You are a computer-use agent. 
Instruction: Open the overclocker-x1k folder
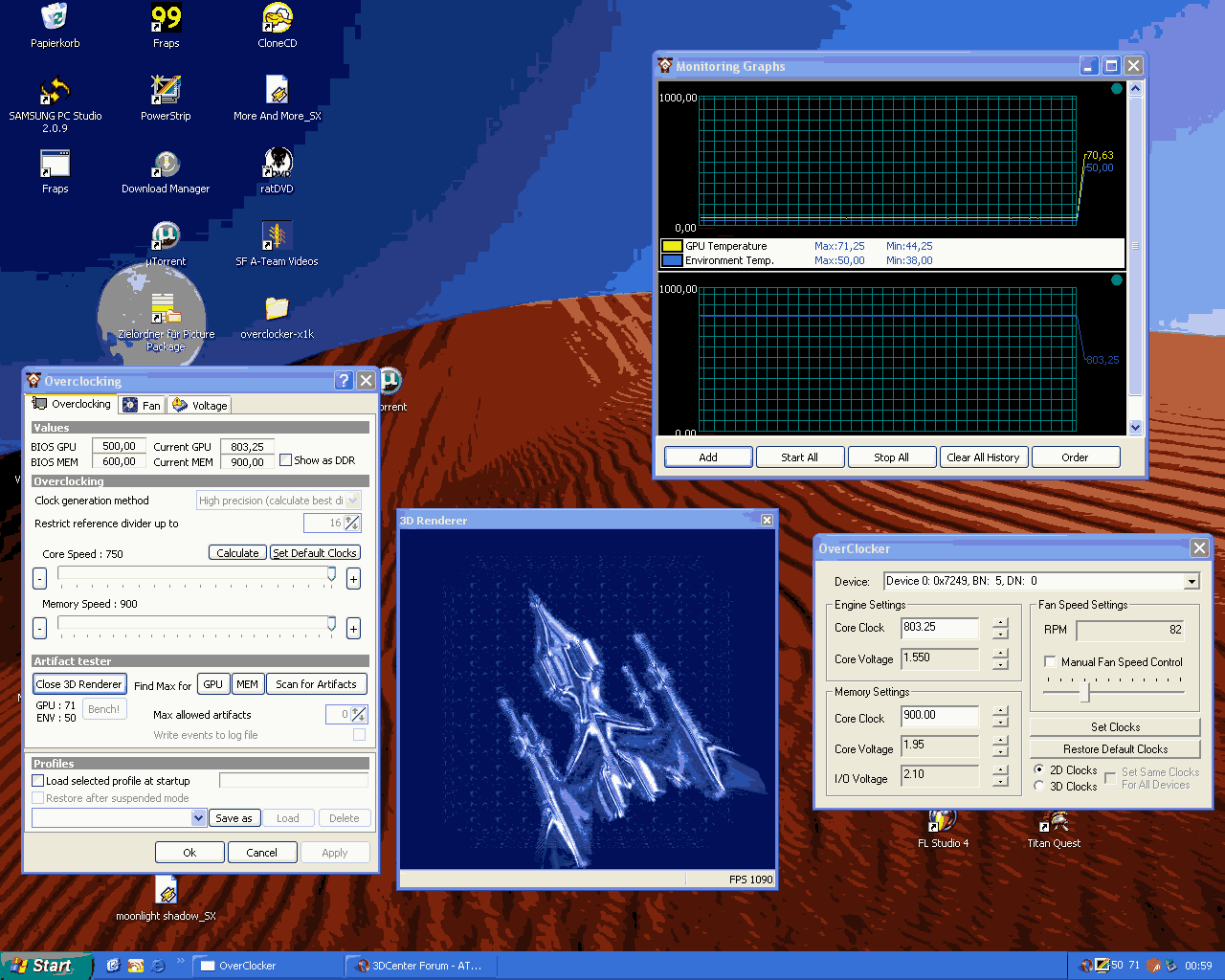[x=277, y=309]
